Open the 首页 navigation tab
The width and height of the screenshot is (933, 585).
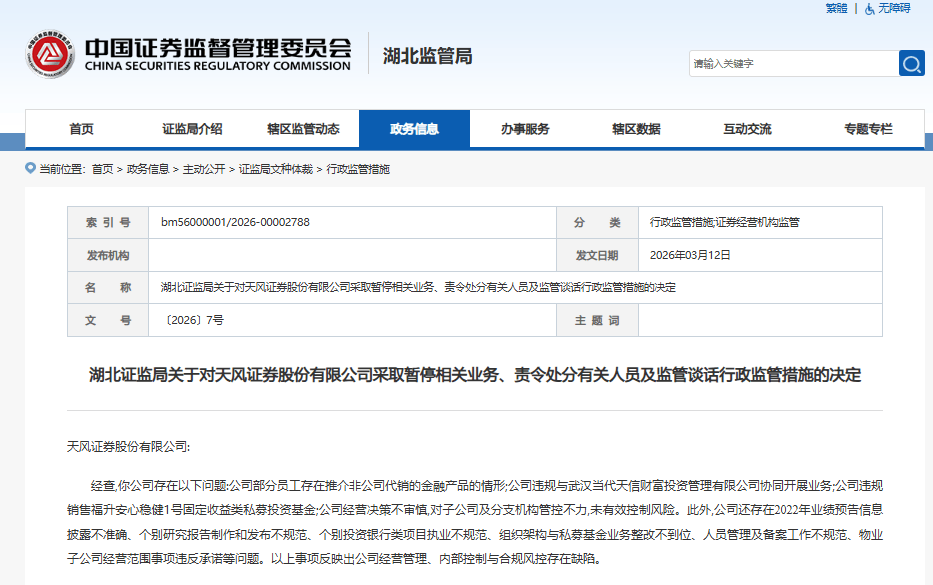pyautogui.click(x=82, y=129)
